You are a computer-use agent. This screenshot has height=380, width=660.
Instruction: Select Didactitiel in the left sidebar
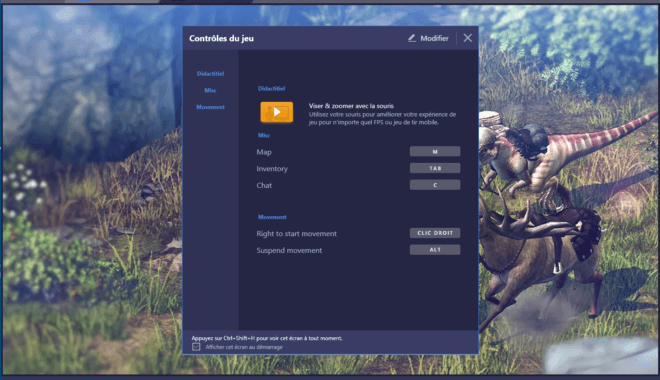[210, 74]
